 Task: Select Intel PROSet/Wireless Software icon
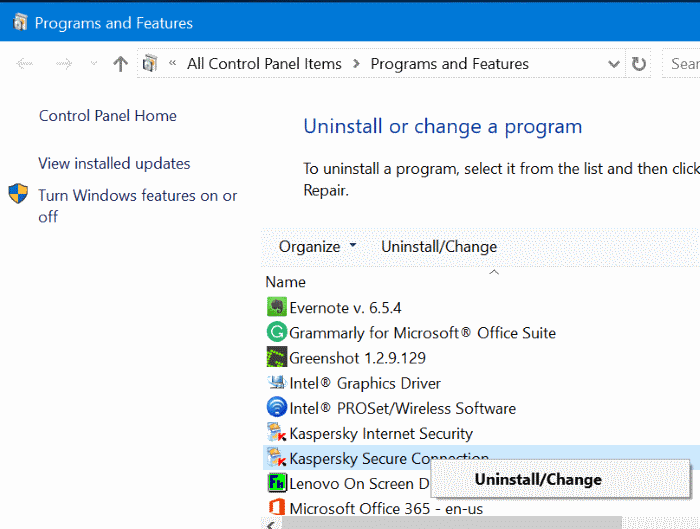(x=277, y=408)
